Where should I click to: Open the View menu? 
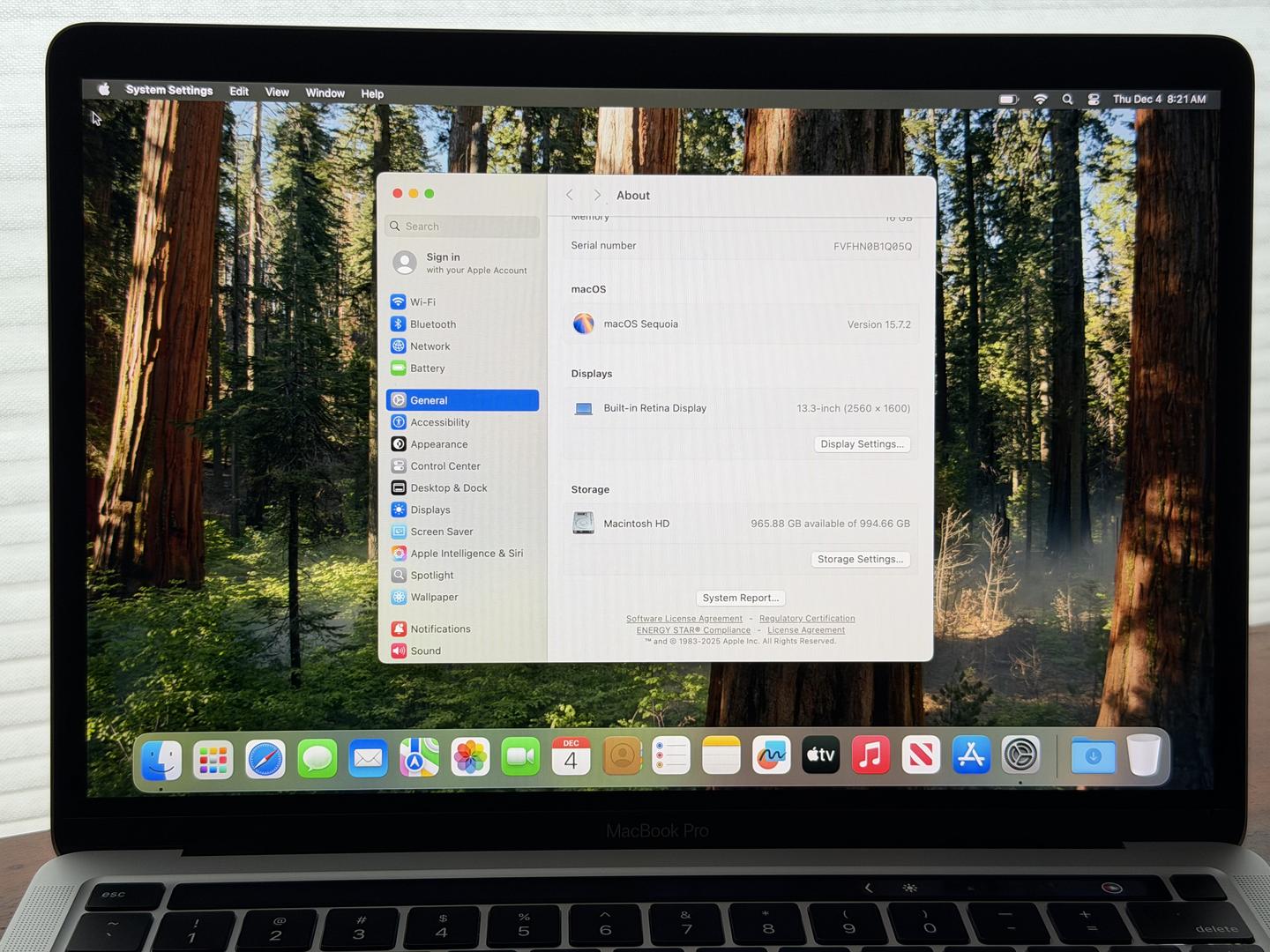[x=277, y=92]
